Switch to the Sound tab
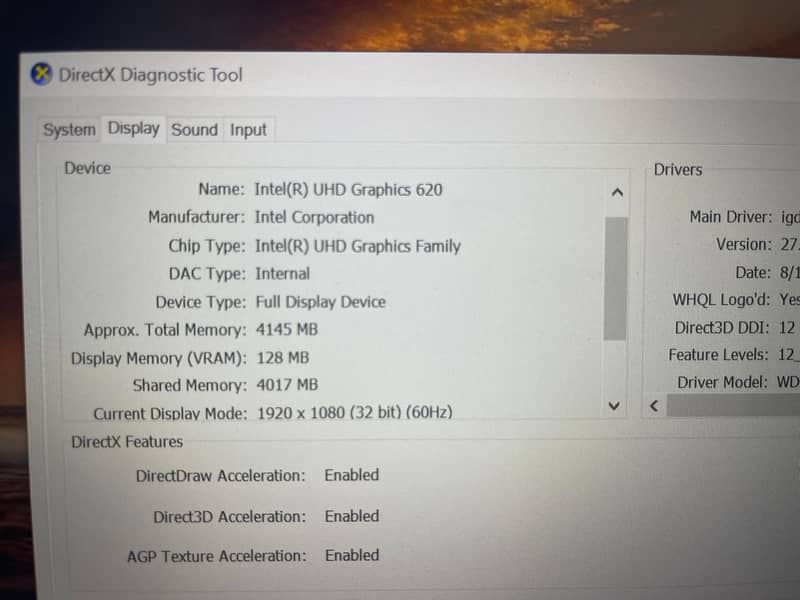The height and width of the screenshot is (600, 800). coord(194,129)
